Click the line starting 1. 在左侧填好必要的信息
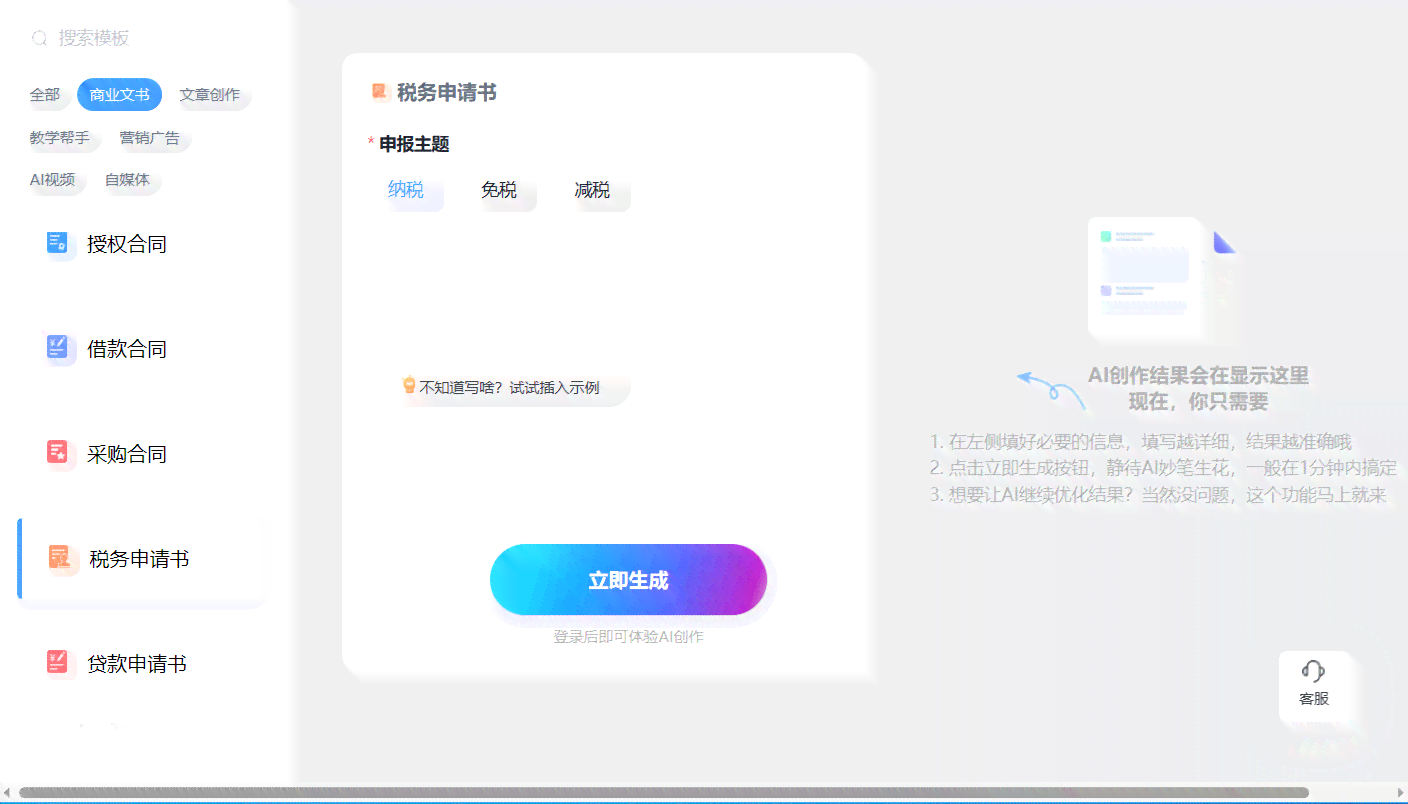 coord(1141,442)
